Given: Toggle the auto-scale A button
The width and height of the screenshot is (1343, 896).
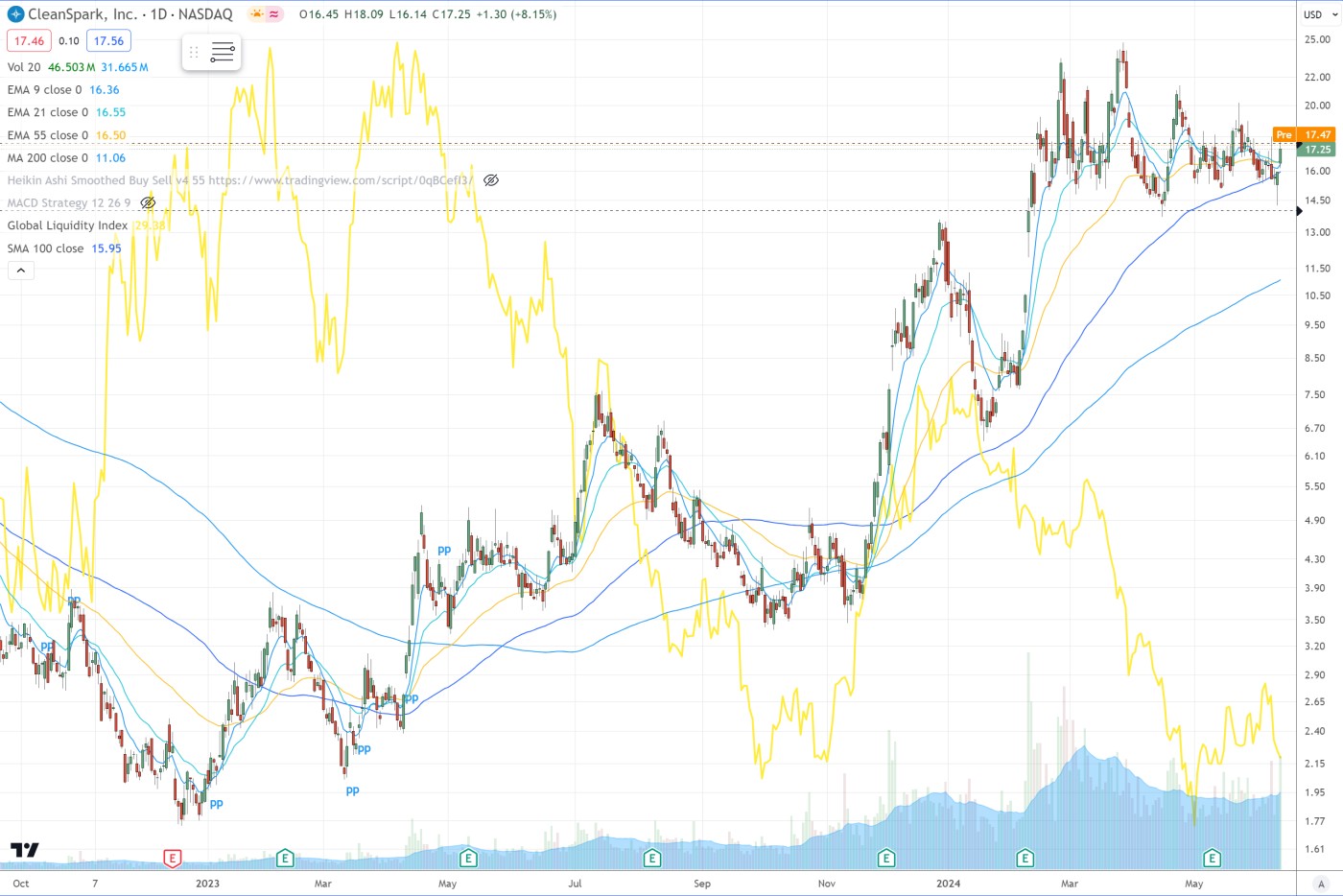Looking at the screenshot, I should 1321,884.
